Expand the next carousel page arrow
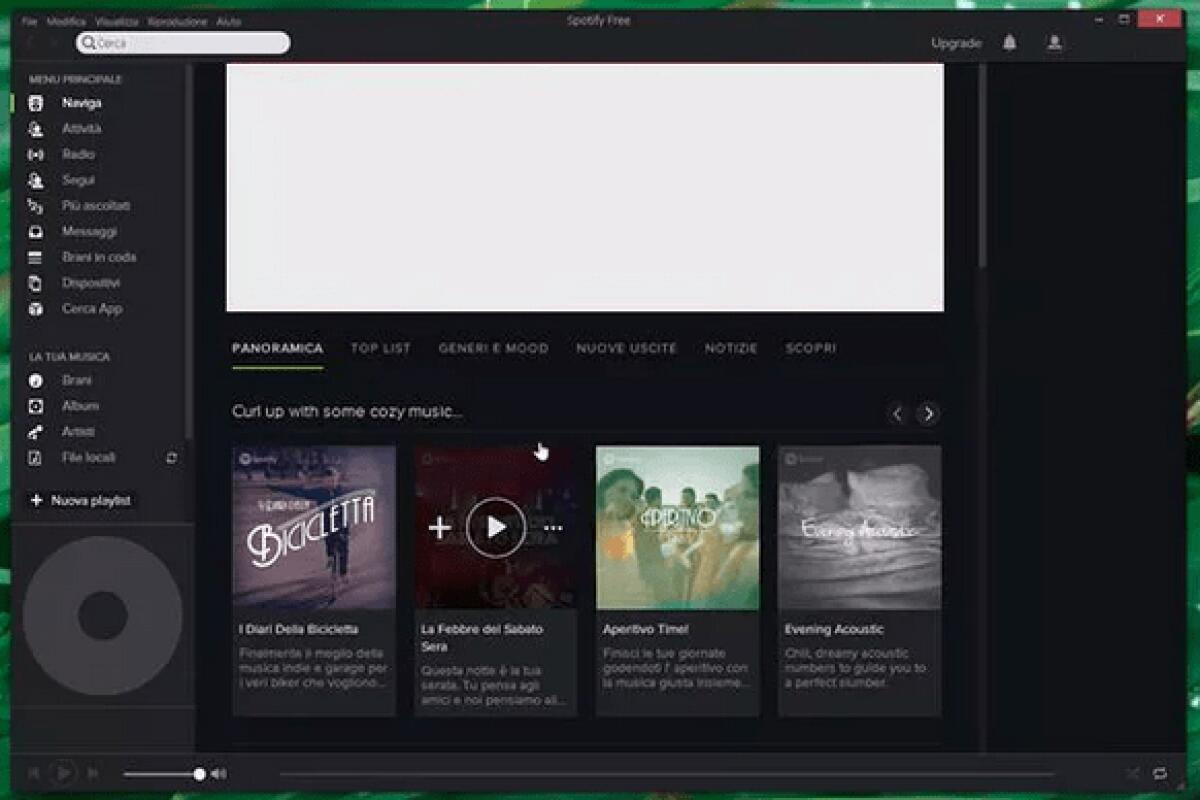Image resolution: width=1200 pixels, height=800 pixels. [x=927, y=413]
